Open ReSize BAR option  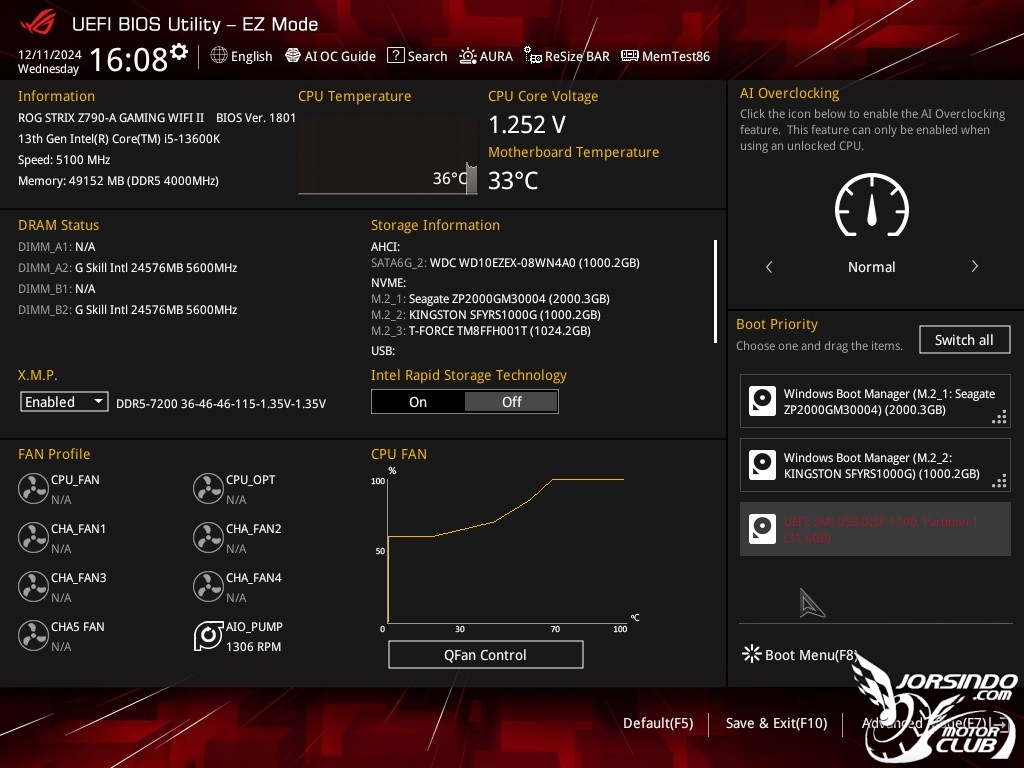tap(567, 56)
